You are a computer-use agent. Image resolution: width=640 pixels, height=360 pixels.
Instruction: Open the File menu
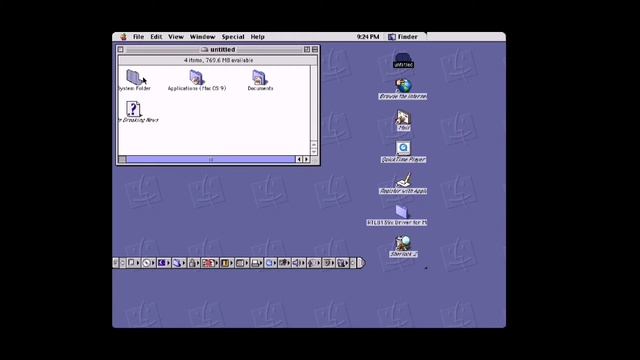click(x=138, y=37)
